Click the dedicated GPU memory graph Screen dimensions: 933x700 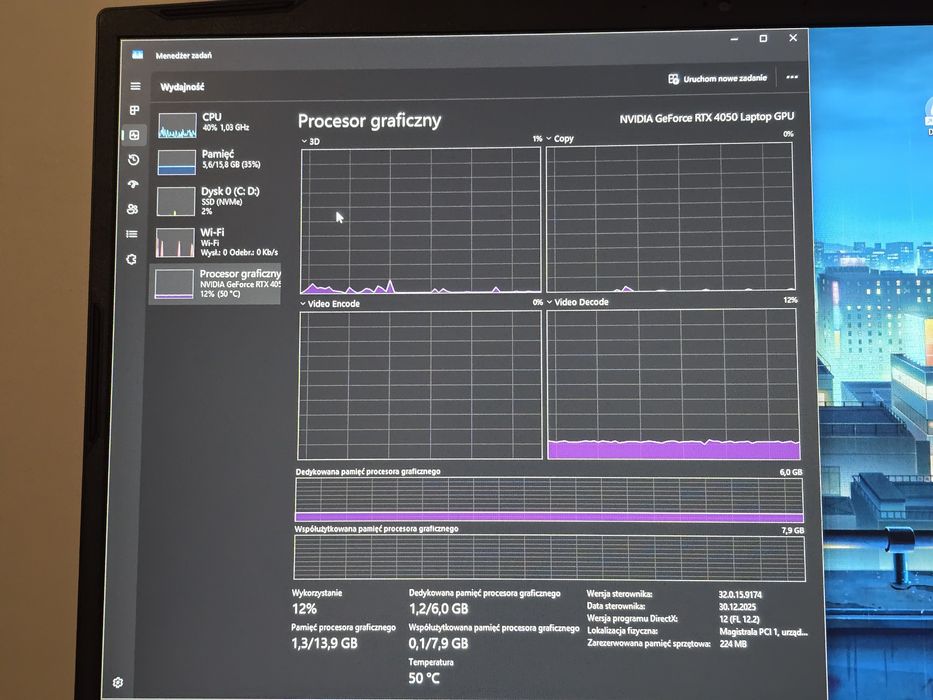549,500
